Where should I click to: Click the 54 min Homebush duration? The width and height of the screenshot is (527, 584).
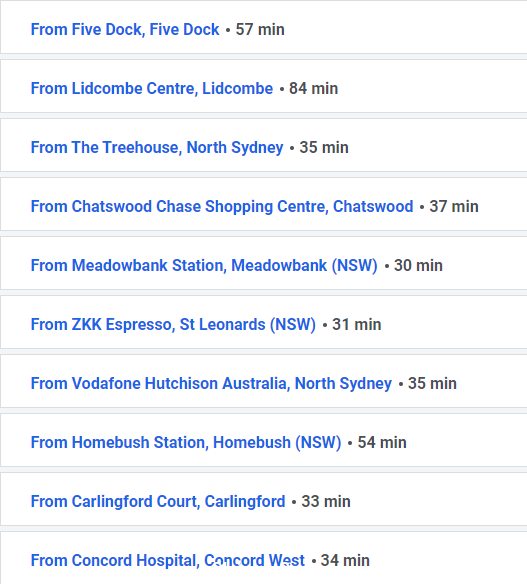pyautogui.click(x=382, y=442)
